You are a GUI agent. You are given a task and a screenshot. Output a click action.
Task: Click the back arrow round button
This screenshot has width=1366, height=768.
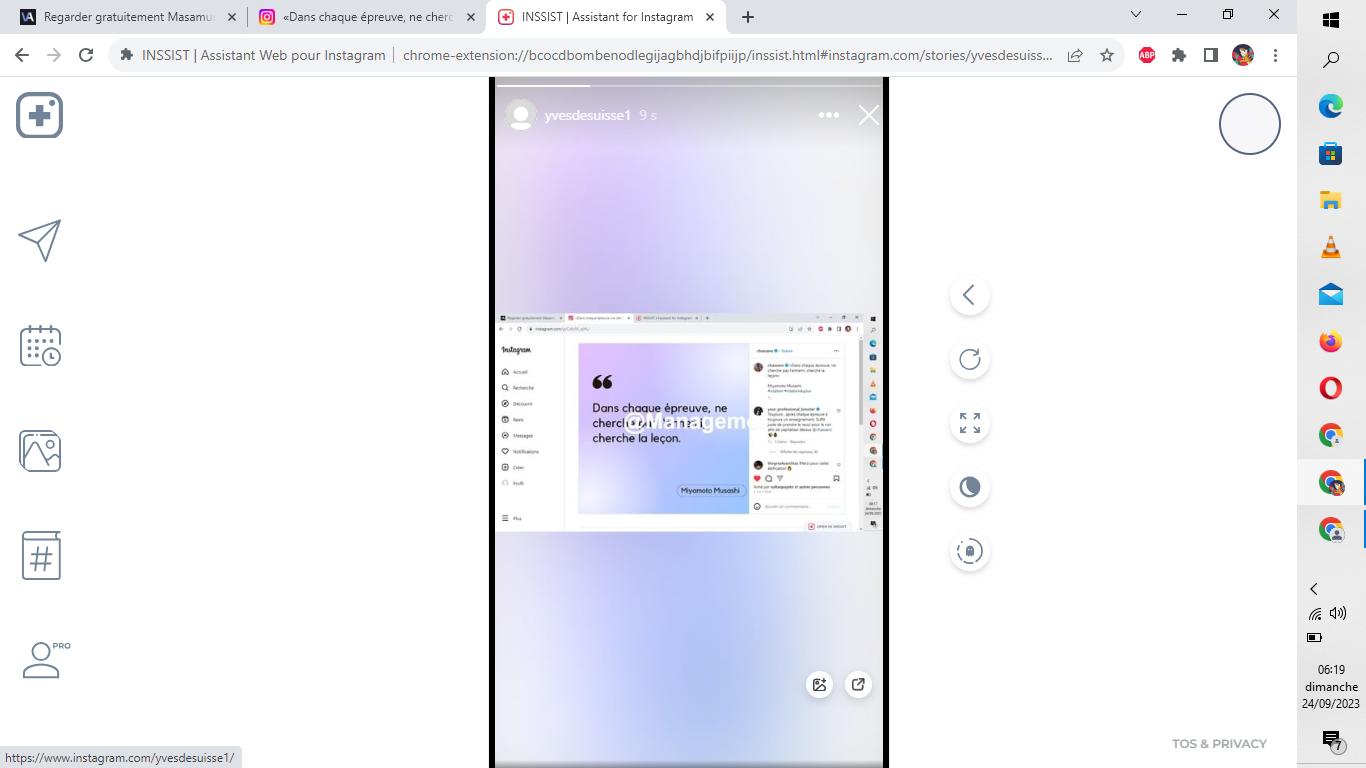(x=969, y=295)
